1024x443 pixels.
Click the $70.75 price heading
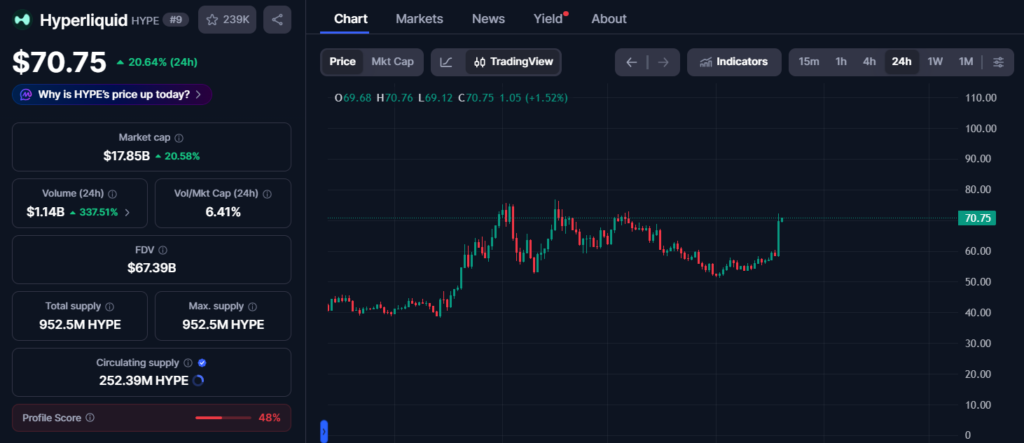[x=59, y=62]
